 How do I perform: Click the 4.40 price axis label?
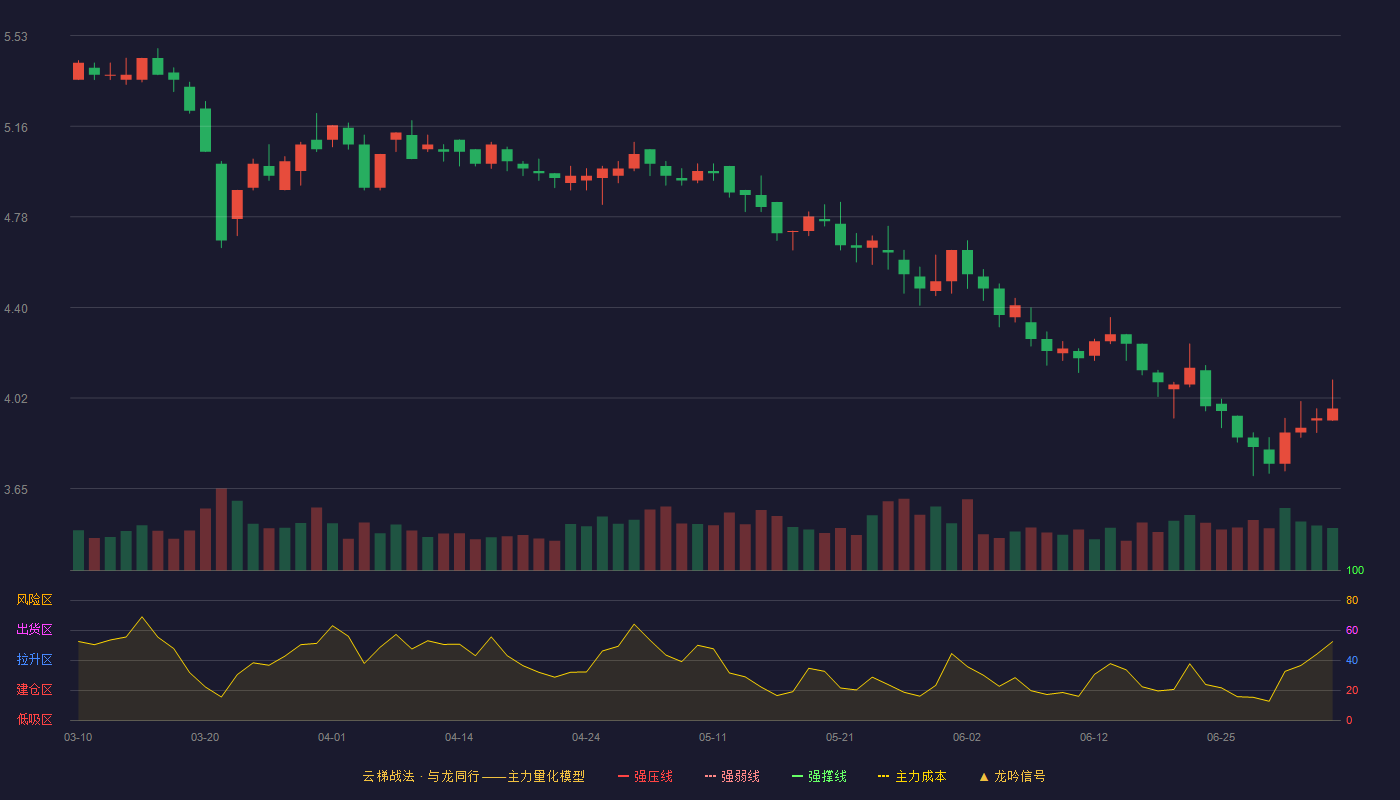click(x=16, y=309)
